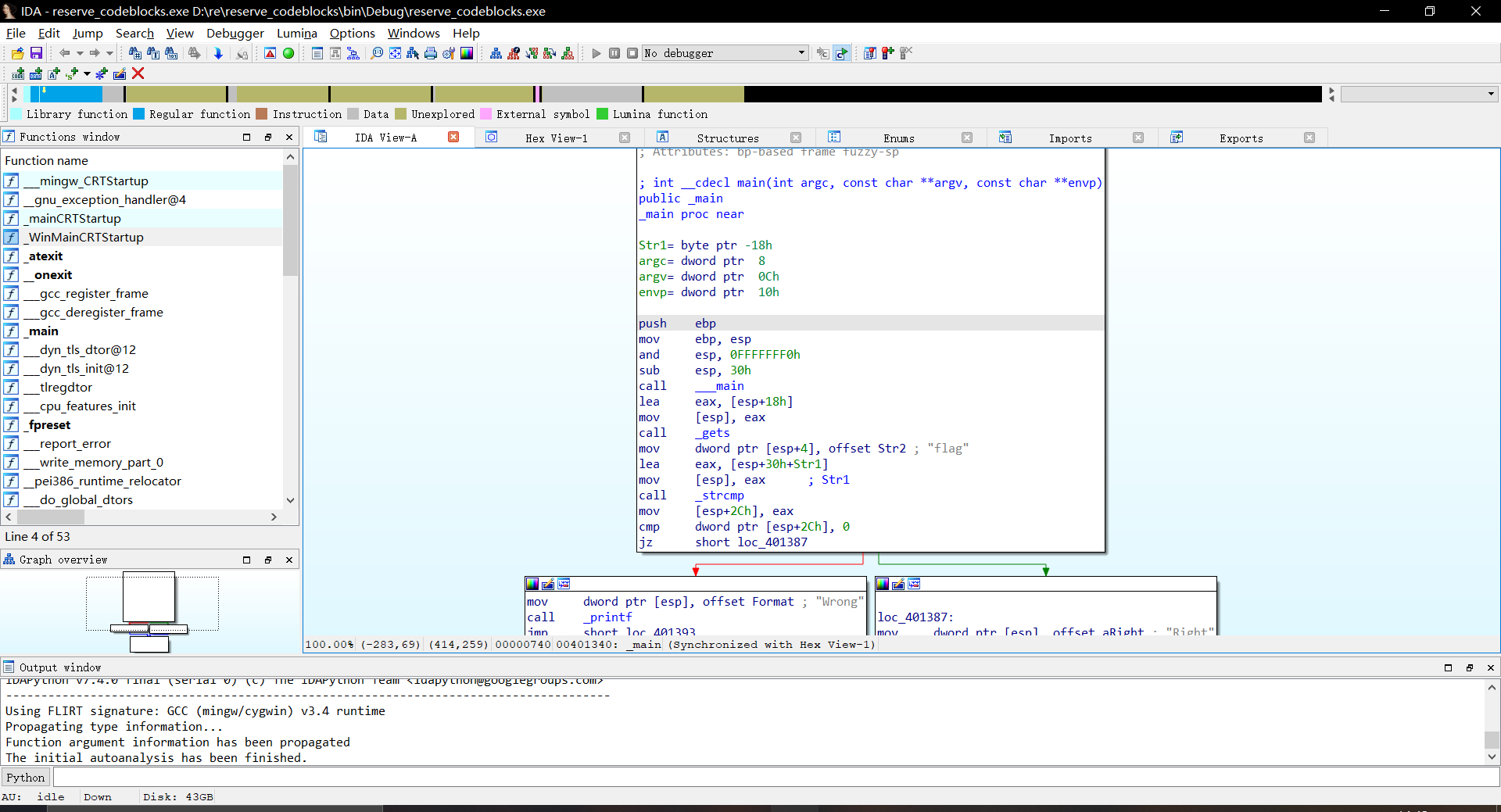Click the pause process button
This screenshot has height=812, width=1501.
[614, 53]
